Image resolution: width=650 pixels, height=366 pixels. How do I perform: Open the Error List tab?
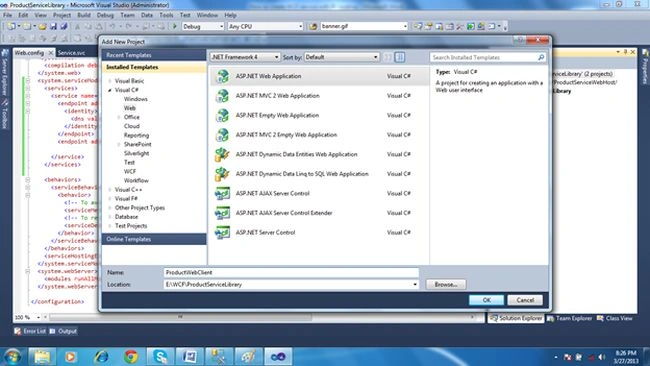30,331
